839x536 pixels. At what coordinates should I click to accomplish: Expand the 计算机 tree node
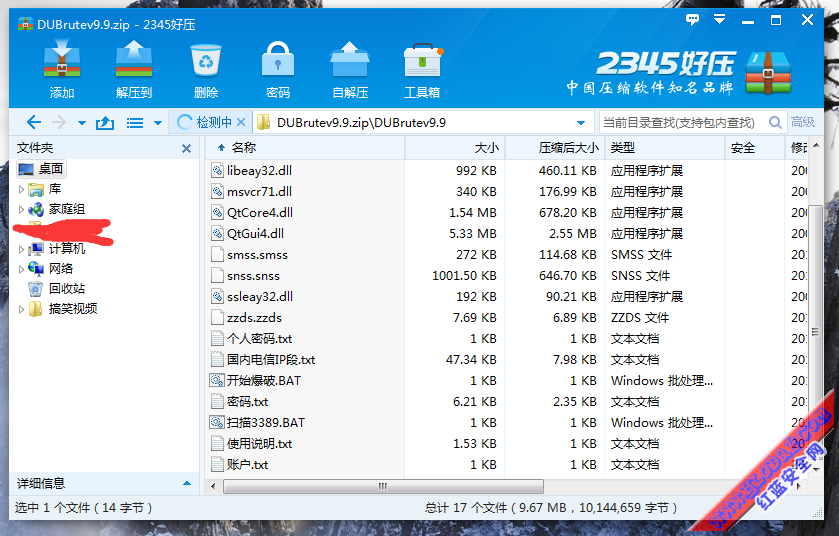(21, 249)
